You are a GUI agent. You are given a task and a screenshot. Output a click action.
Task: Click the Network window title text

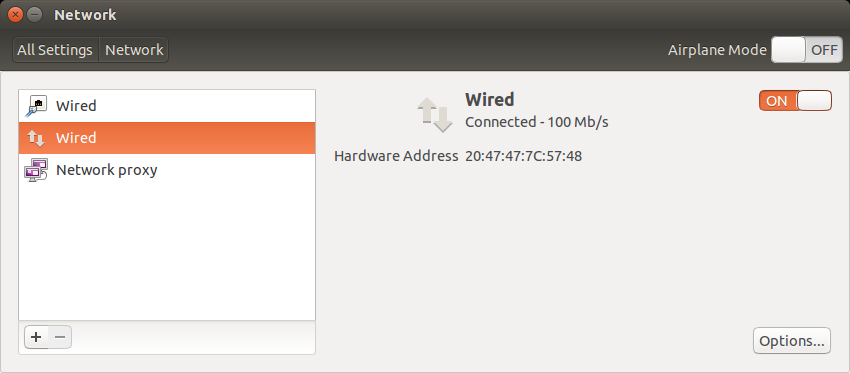pos(85,15)
